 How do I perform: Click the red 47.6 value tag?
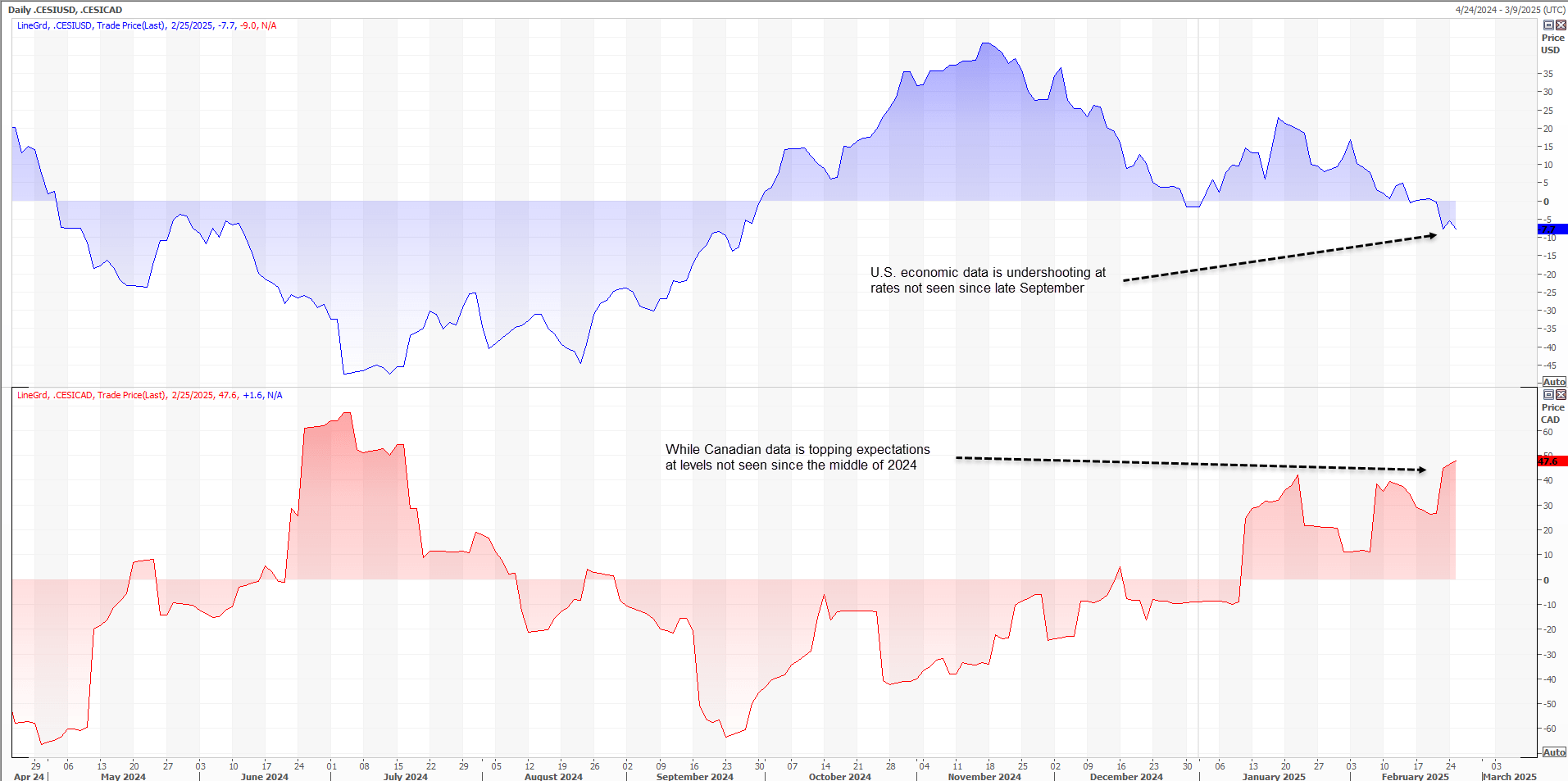pyautogui.click(x=1552, y=461)
